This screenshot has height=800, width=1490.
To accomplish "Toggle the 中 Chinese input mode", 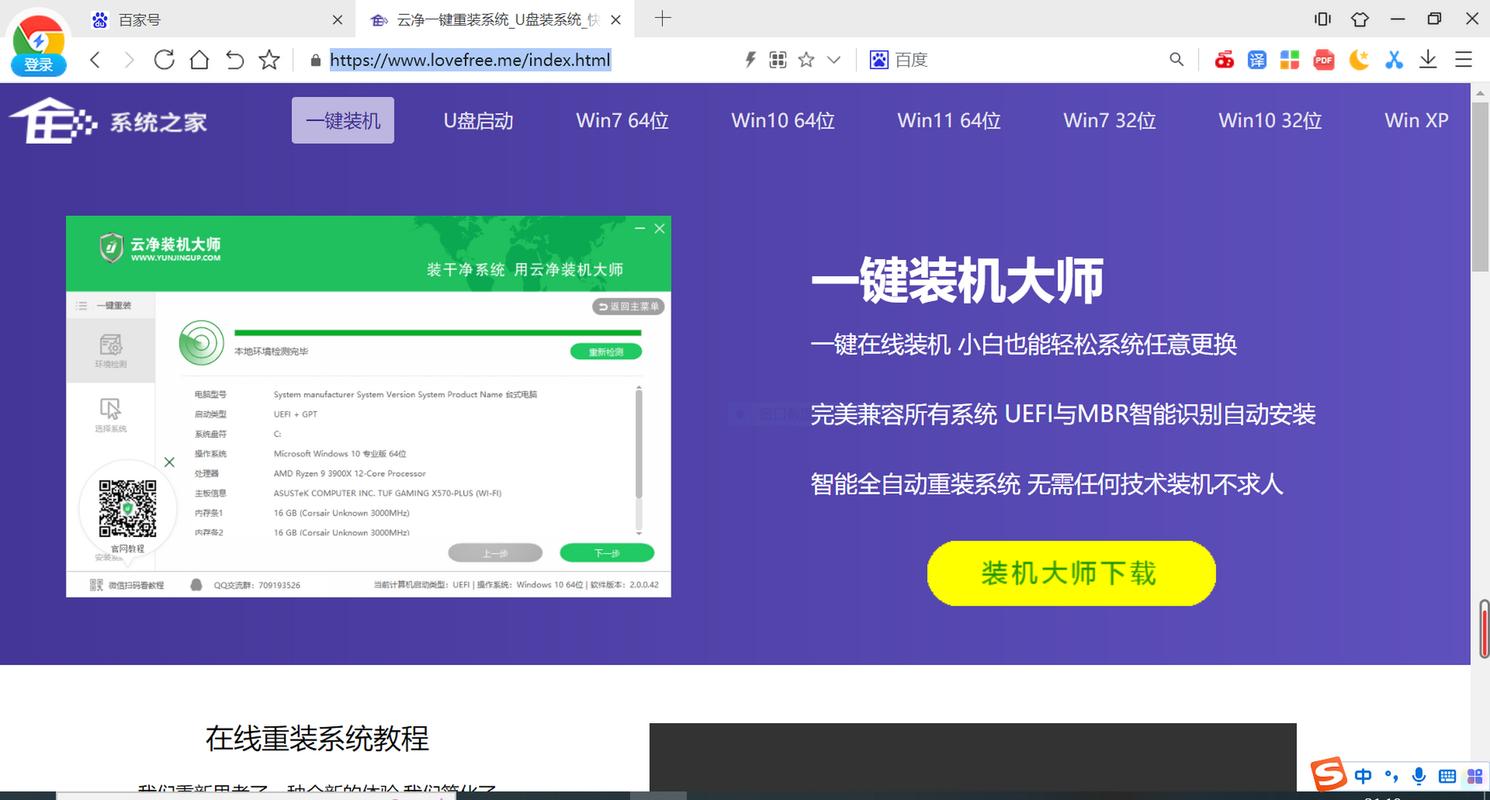I will 1363,776.
